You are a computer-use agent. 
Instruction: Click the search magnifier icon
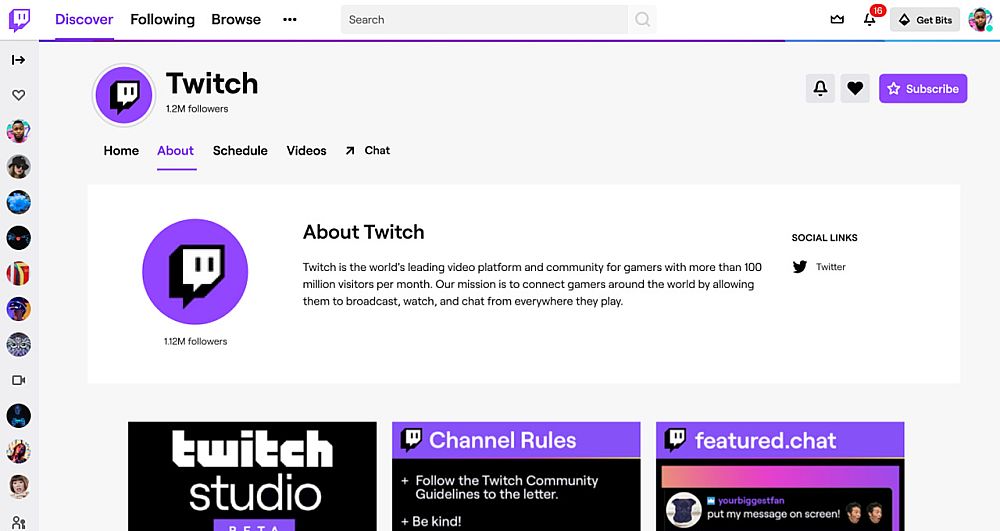point(643,20)
